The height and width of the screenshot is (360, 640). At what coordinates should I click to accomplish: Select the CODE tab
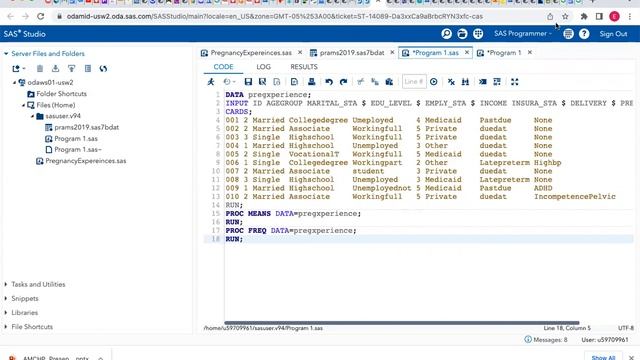pyautogui.click(x=223, y=67)
